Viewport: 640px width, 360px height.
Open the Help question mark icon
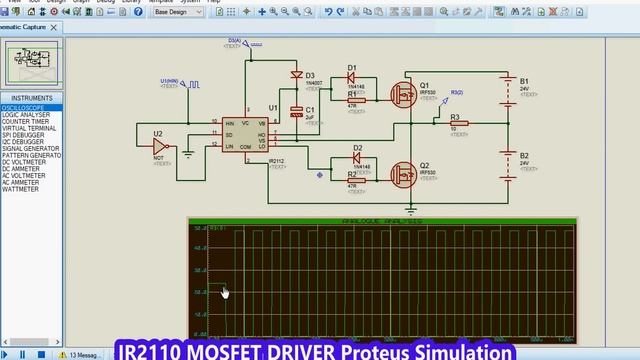pos(138,12)
